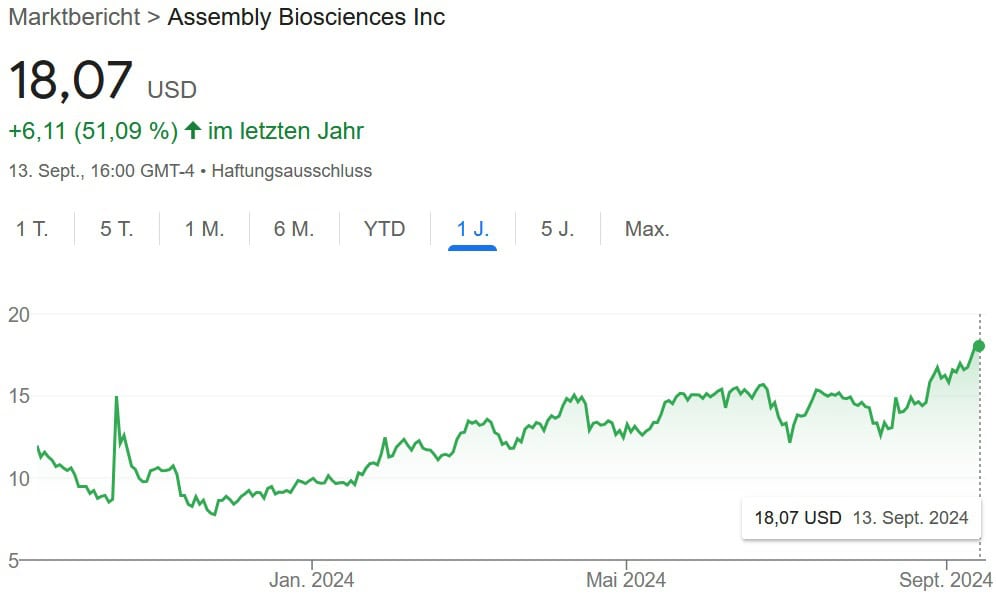The width and height of the screenshot is (996, 604).
Task: Open the Marktbericht breadcrumb link
Action: (73, 17)
